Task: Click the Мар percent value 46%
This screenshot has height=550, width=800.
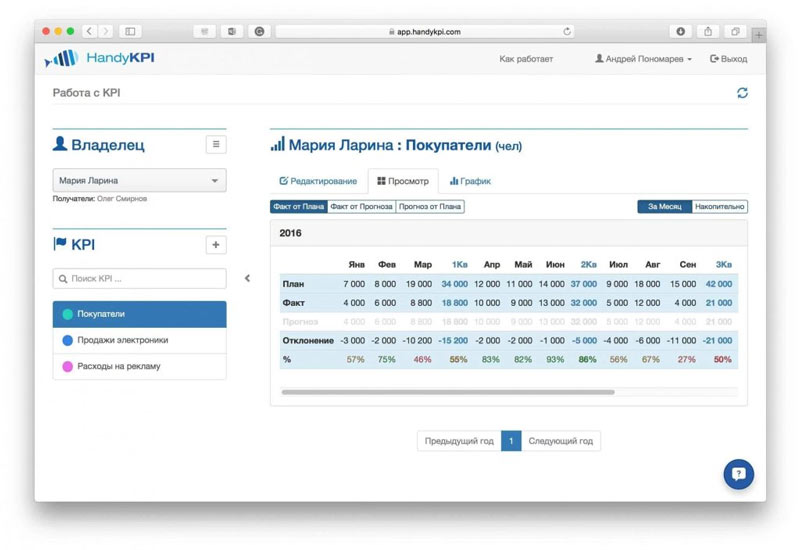Action: click(x=422, y=359)
